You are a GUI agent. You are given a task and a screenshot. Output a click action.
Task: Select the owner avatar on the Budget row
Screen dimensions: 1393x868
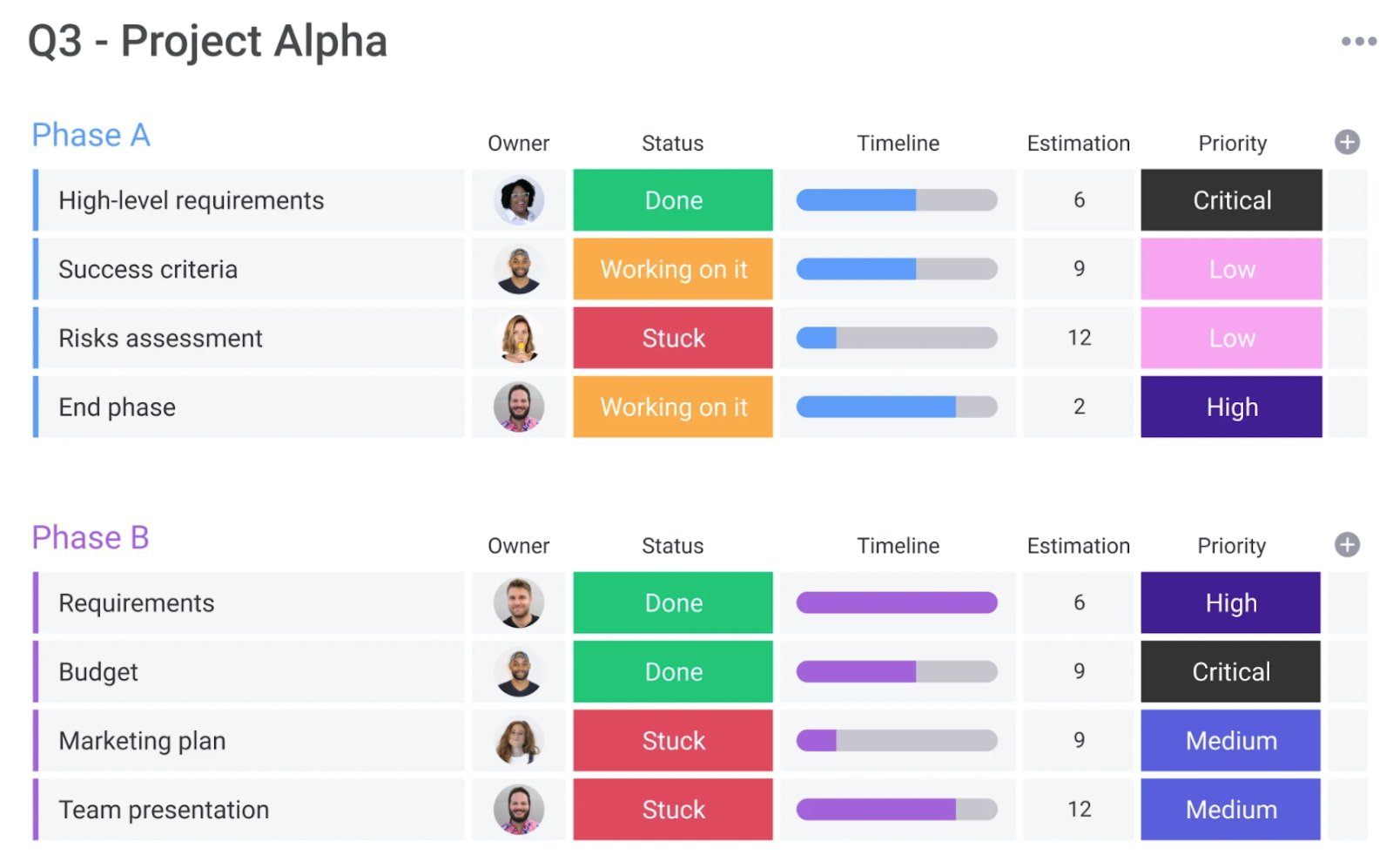pos(519,671)
